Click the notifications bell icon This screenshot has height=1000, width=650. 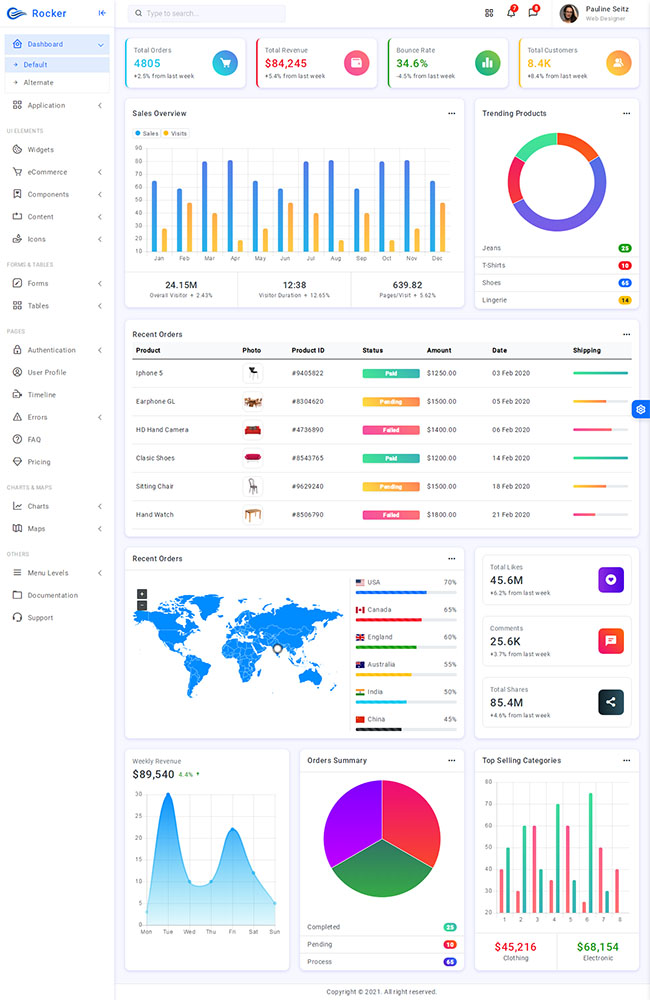click(511, 13)
